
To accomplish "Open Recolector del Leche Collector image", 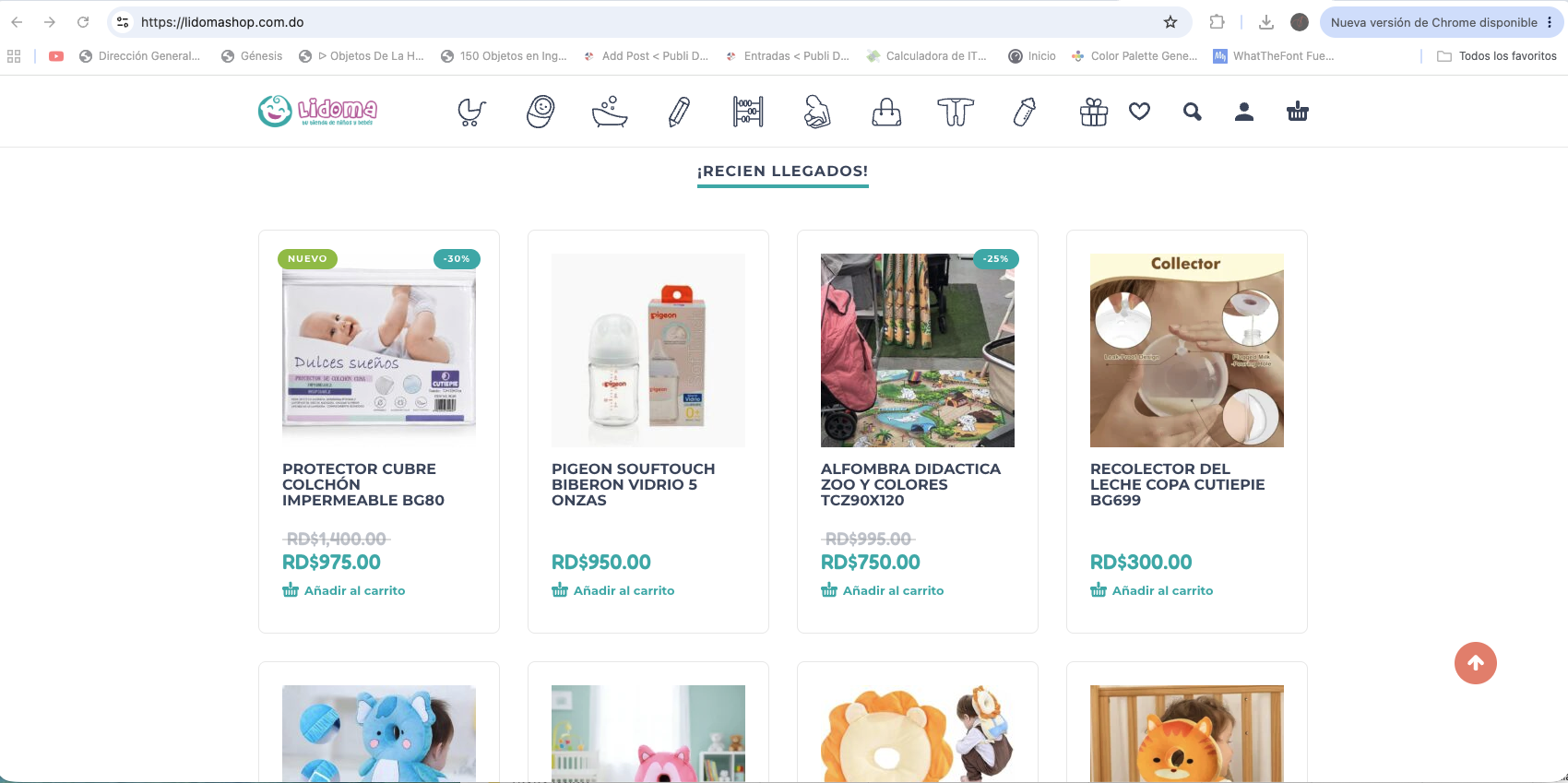I will [x=1187, y=350].
